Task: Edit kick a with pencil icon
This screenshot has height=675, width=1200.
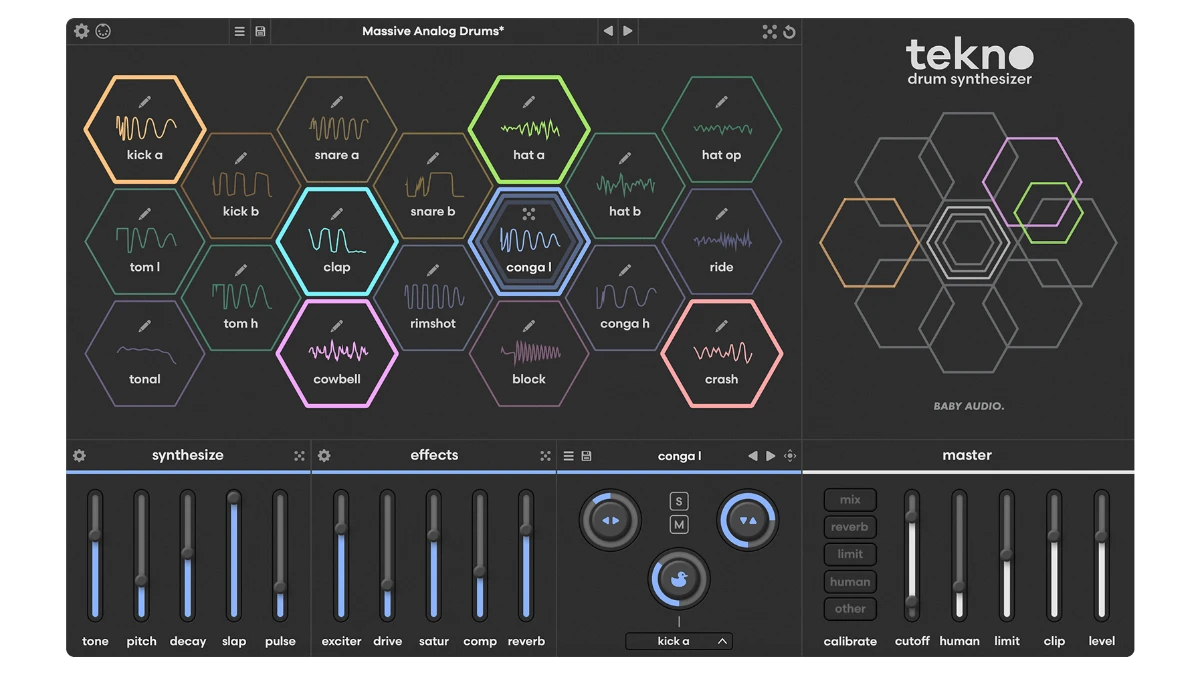Action: pos(145,102)
